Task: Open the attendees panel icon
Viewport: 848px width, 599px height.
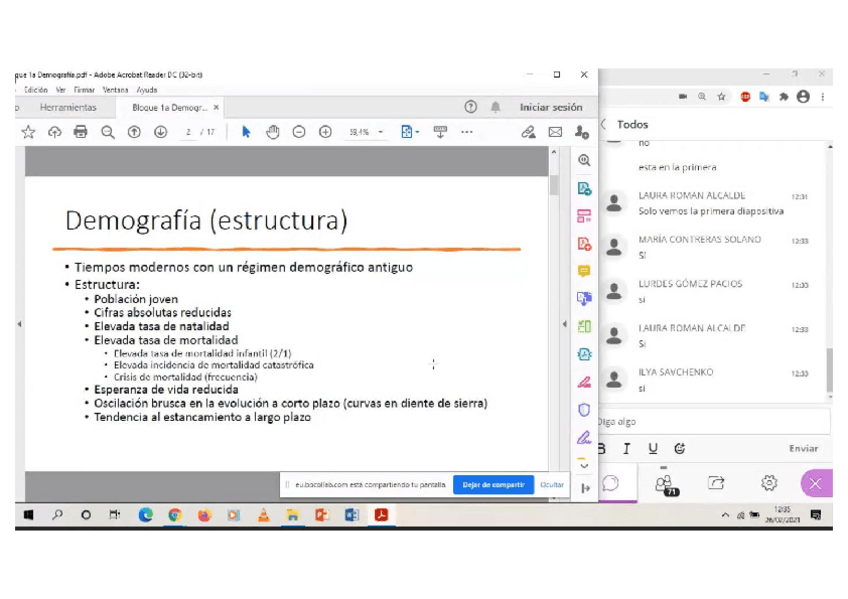Action: point(665,484)
